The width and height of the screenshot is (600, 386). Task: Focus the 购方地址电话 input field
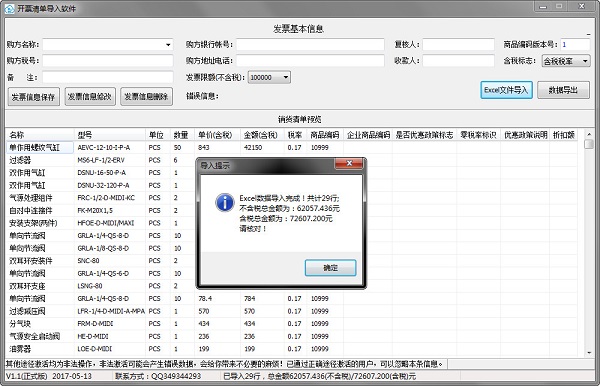pyautogui.click(x=310, y=60)
